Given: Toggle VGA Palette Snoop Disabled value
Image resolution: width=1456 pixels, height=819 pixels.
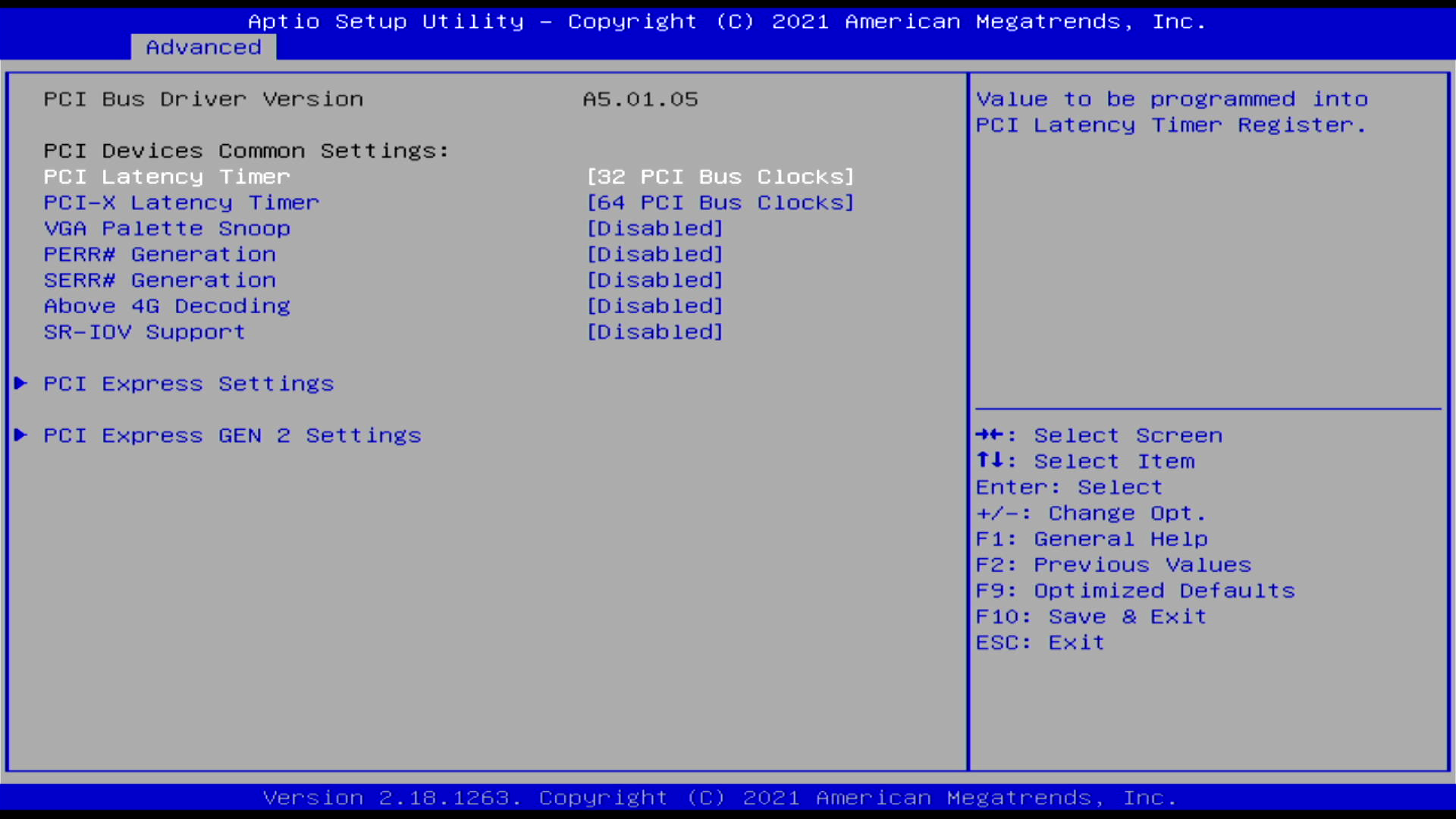Looking at the screenshot, I should point(654,228).
